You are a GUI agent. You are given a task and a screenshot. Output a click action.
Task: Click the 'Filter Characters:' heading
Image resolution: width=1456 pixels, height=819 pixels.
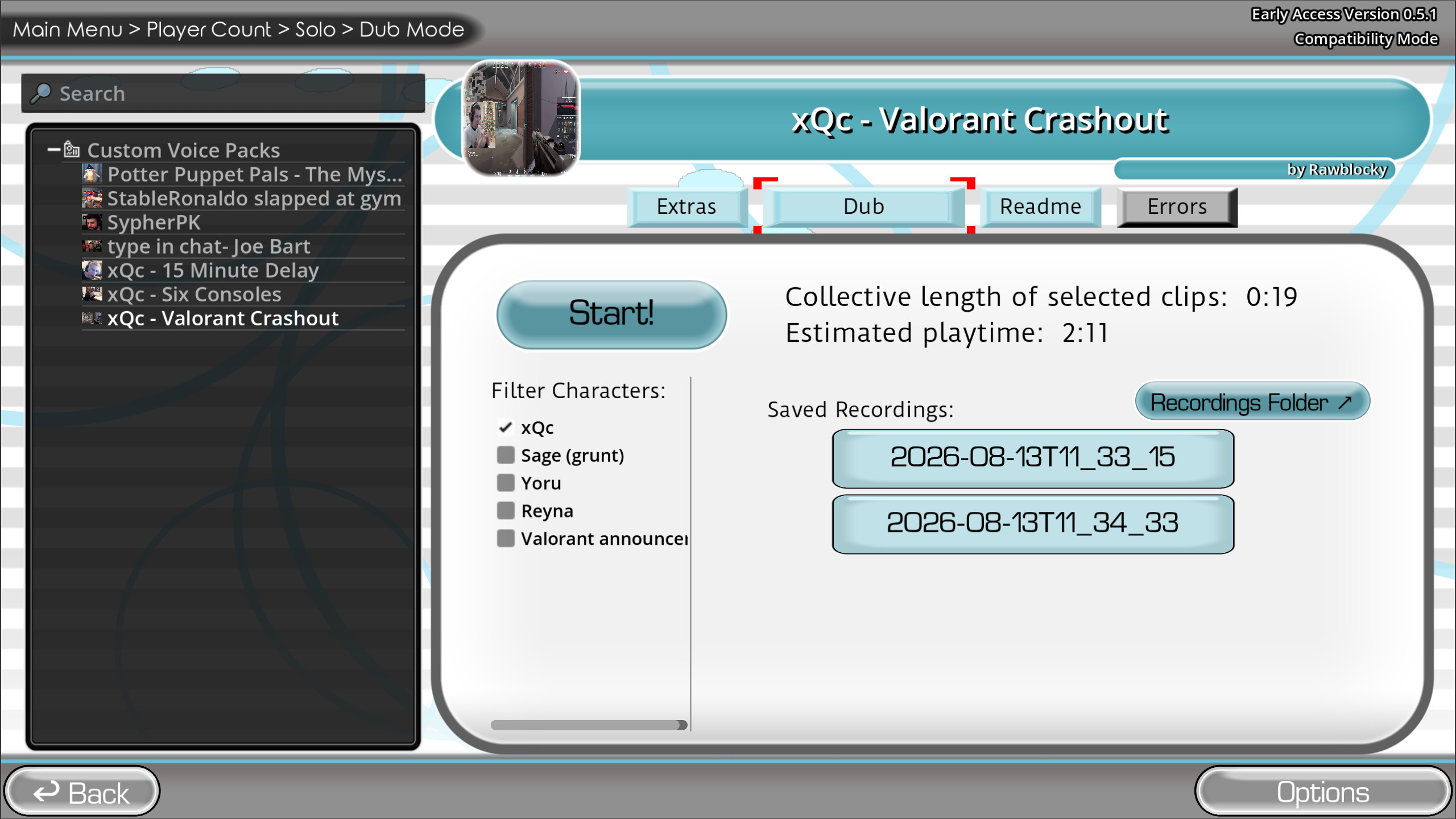[x=578, y=391]
